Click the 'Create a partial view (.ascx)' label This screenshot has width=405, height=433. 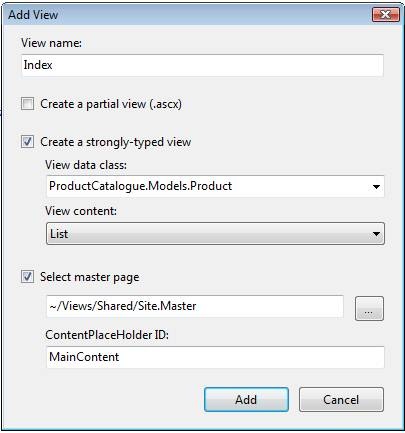pyautogui.click(x=111, y=104)
